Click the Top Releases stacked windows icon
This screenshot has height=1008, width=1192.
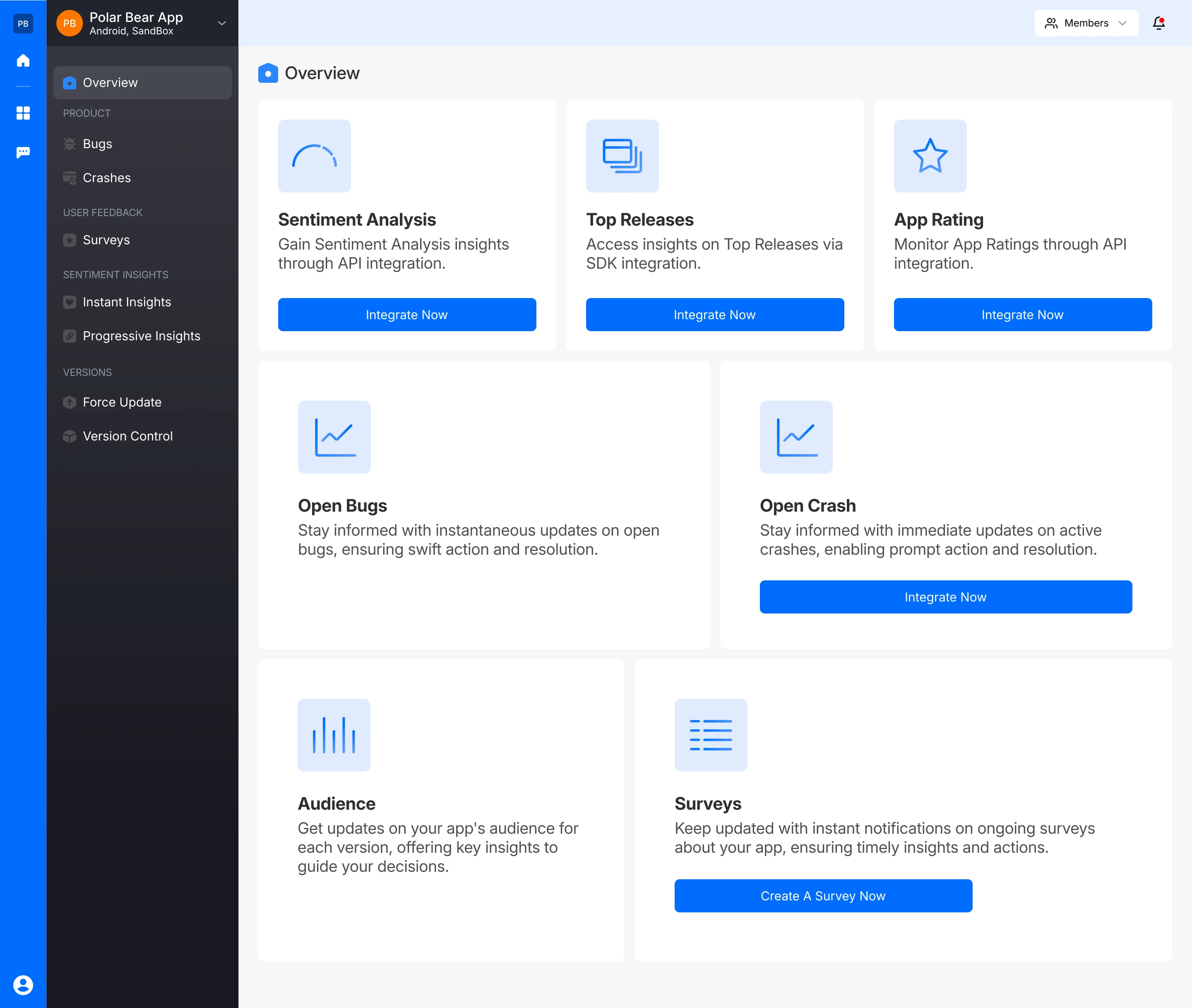[x=622, y=156]
